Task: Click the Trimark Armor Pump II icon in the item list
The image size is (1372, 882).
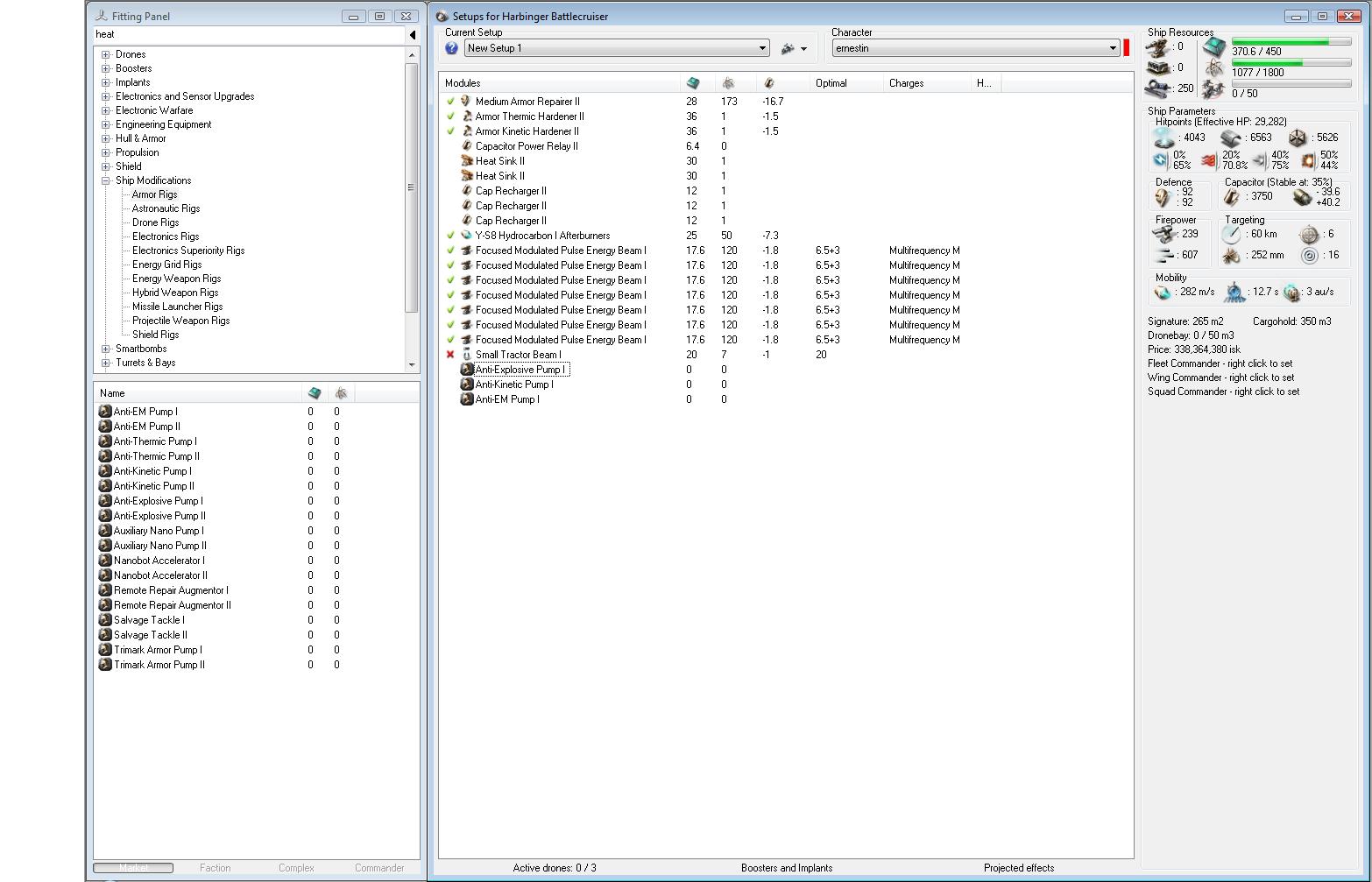Action: click(105, 665)
